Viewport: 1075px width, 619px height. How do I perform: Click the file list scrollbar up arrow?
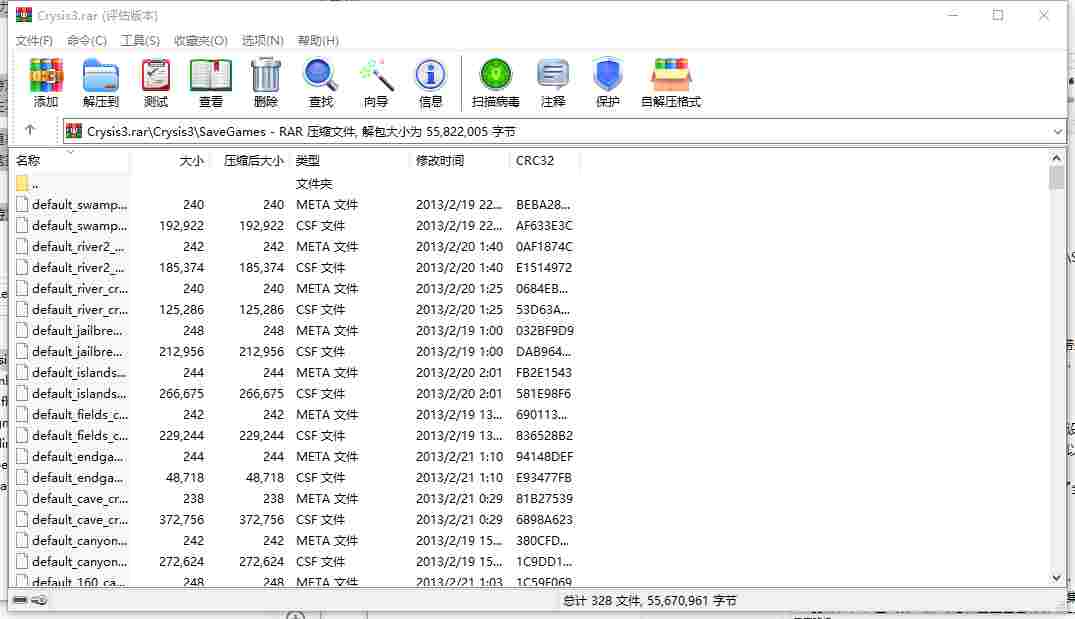click(1056, 158)
